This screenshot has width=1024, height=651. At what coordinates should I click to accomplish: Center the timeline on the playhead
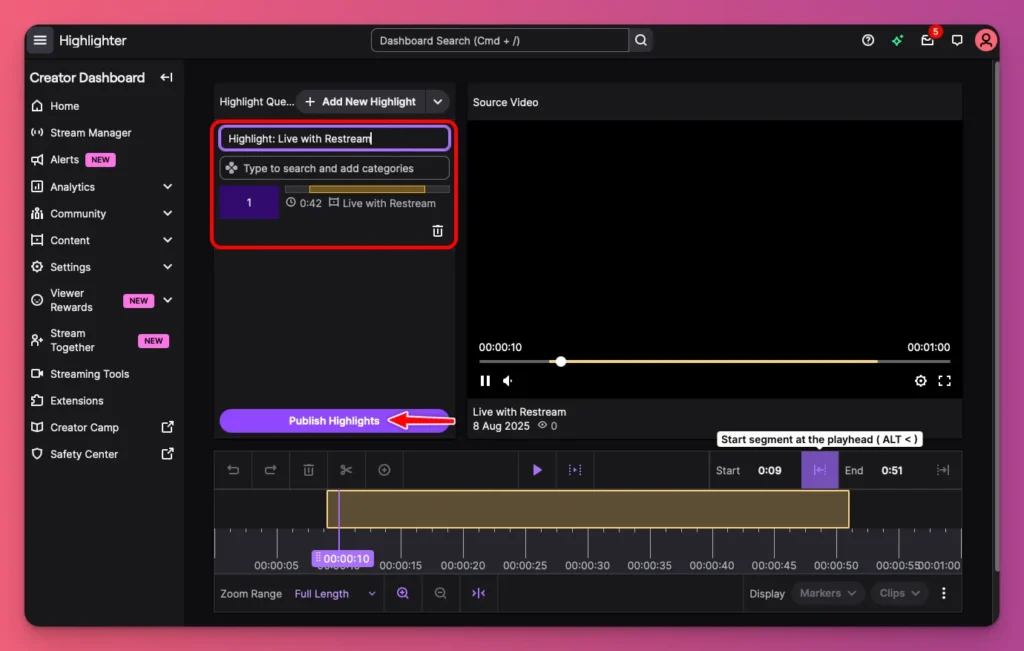pyautogui.click(x=479, y=593)
